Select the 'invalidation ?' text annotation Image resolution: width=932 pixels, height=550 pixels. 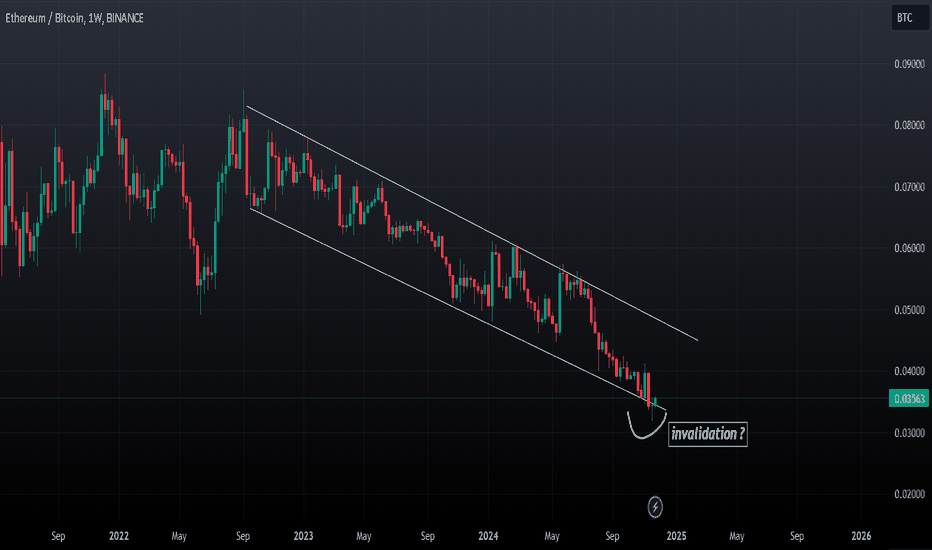click(707, 434)
